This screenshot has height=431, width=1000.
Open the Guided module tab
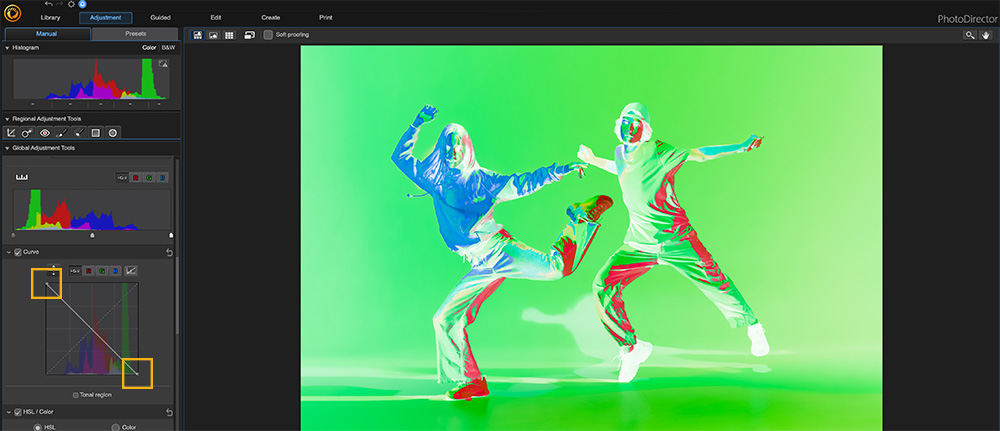tap(160, 18)
